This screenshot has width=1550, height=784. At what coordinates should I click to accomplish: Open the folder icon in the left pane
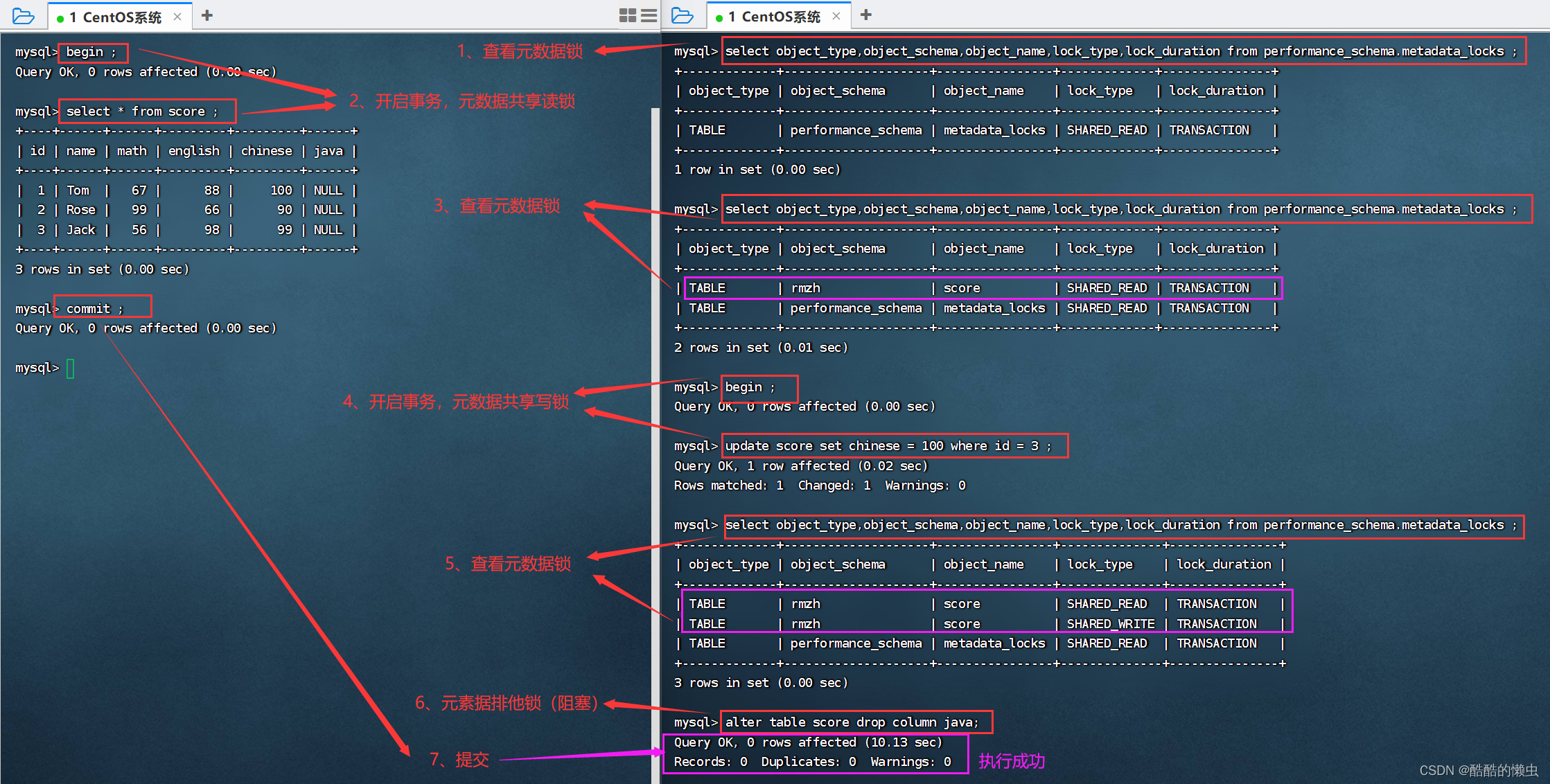point(23,16)
